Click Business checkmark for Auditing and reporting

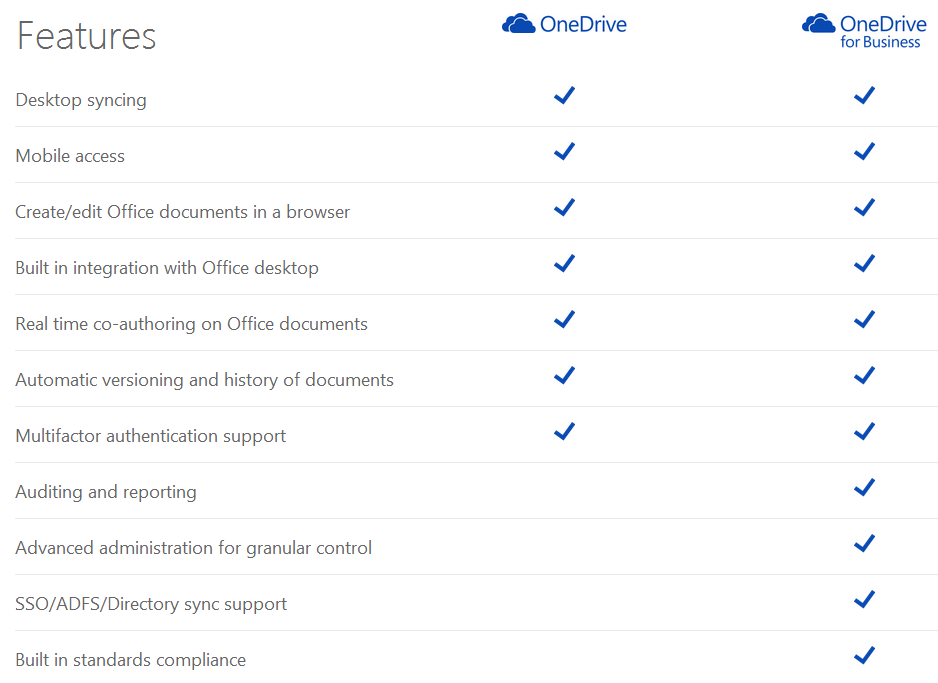pyautogui.click(x=864, y=487)
